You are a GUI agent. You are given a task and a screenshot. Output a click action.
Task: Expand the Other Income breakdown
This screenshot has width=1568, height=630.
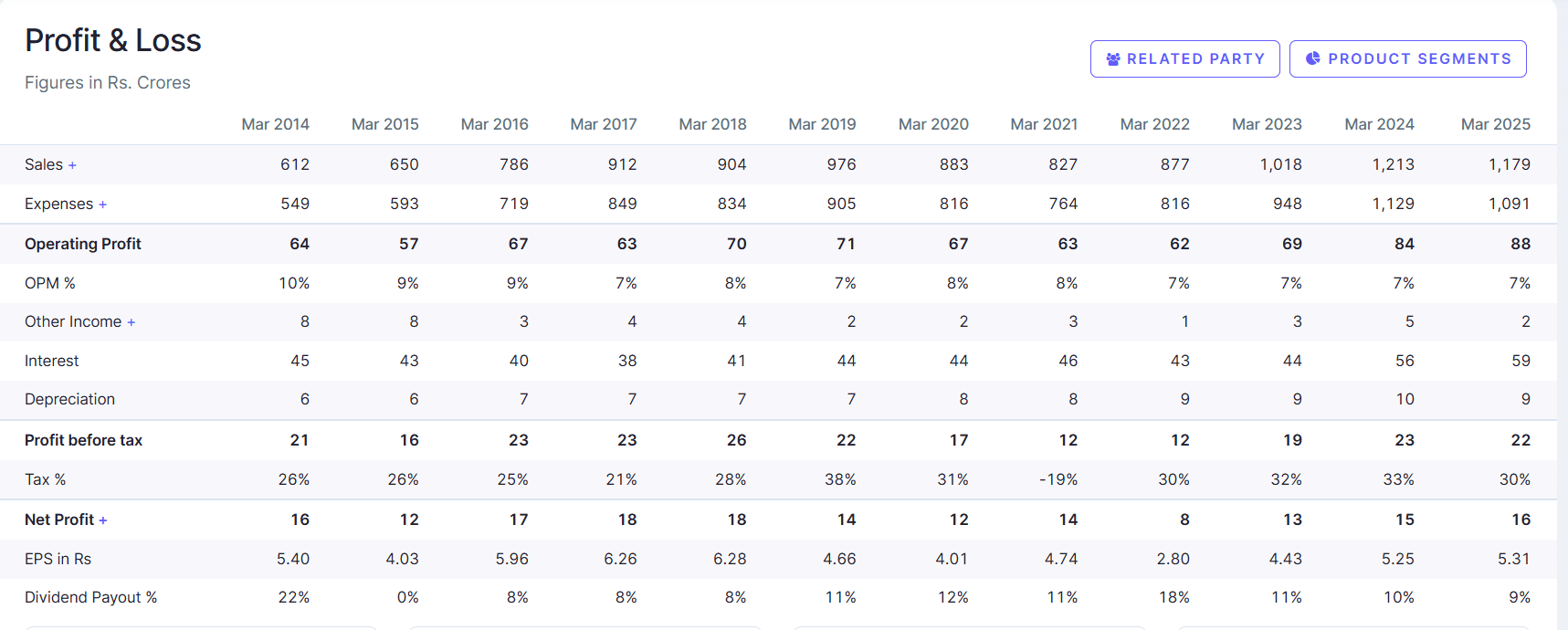coord(133,321)
